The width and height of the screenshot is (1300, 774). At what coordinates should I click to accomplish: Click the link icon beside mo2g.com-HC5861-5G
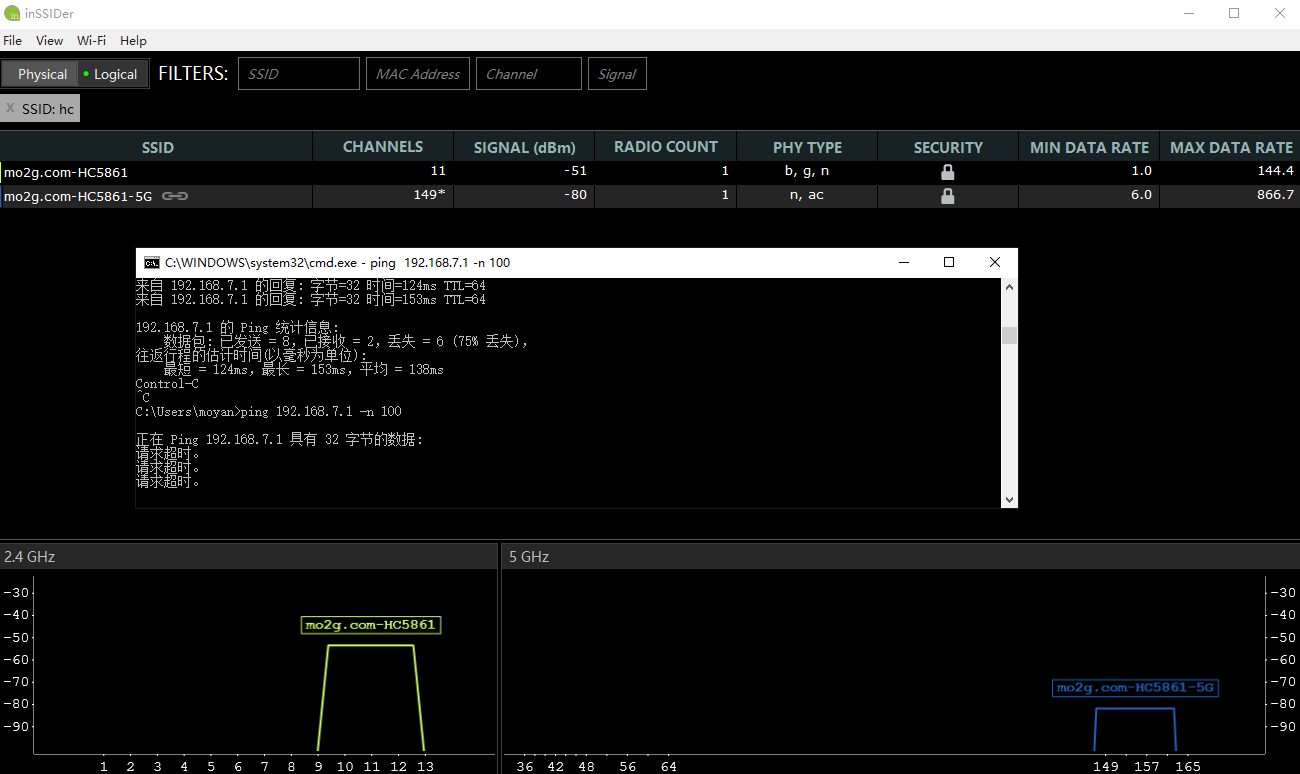[x=175, y=196]
